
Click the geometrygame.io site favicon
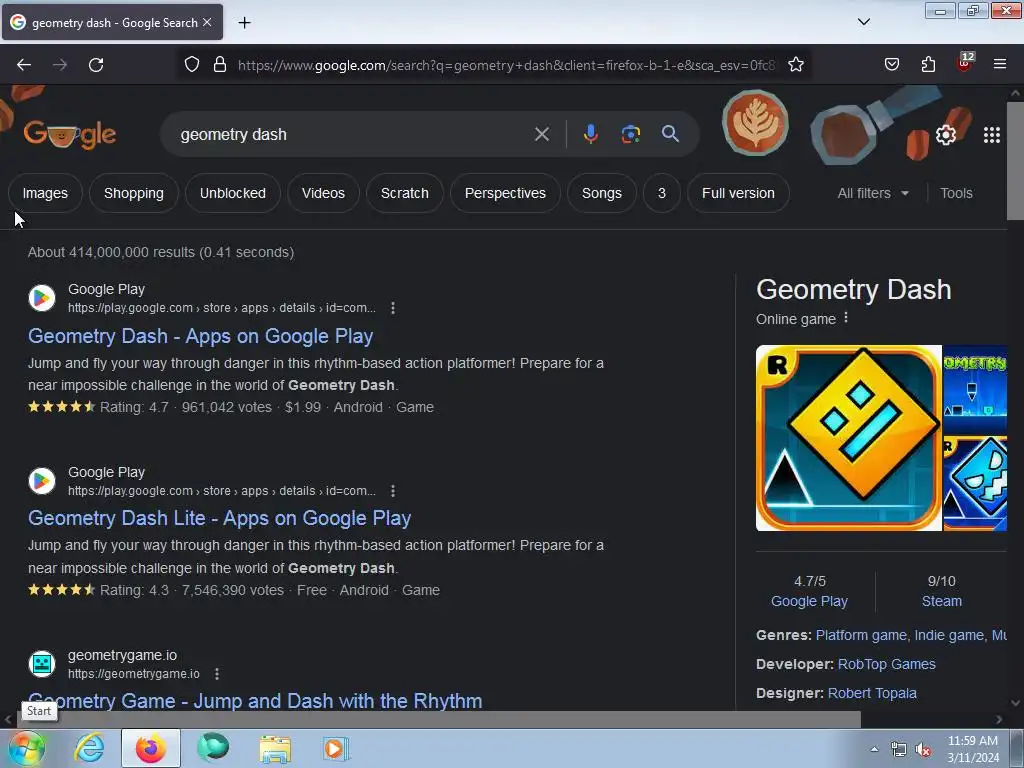click(42, 664)
